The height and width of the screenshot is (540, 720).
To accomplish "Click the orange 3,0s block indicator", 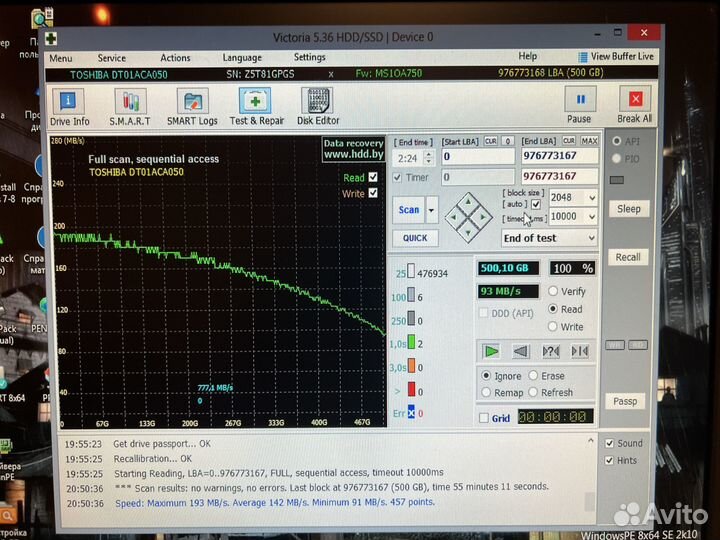I will 411,366.
